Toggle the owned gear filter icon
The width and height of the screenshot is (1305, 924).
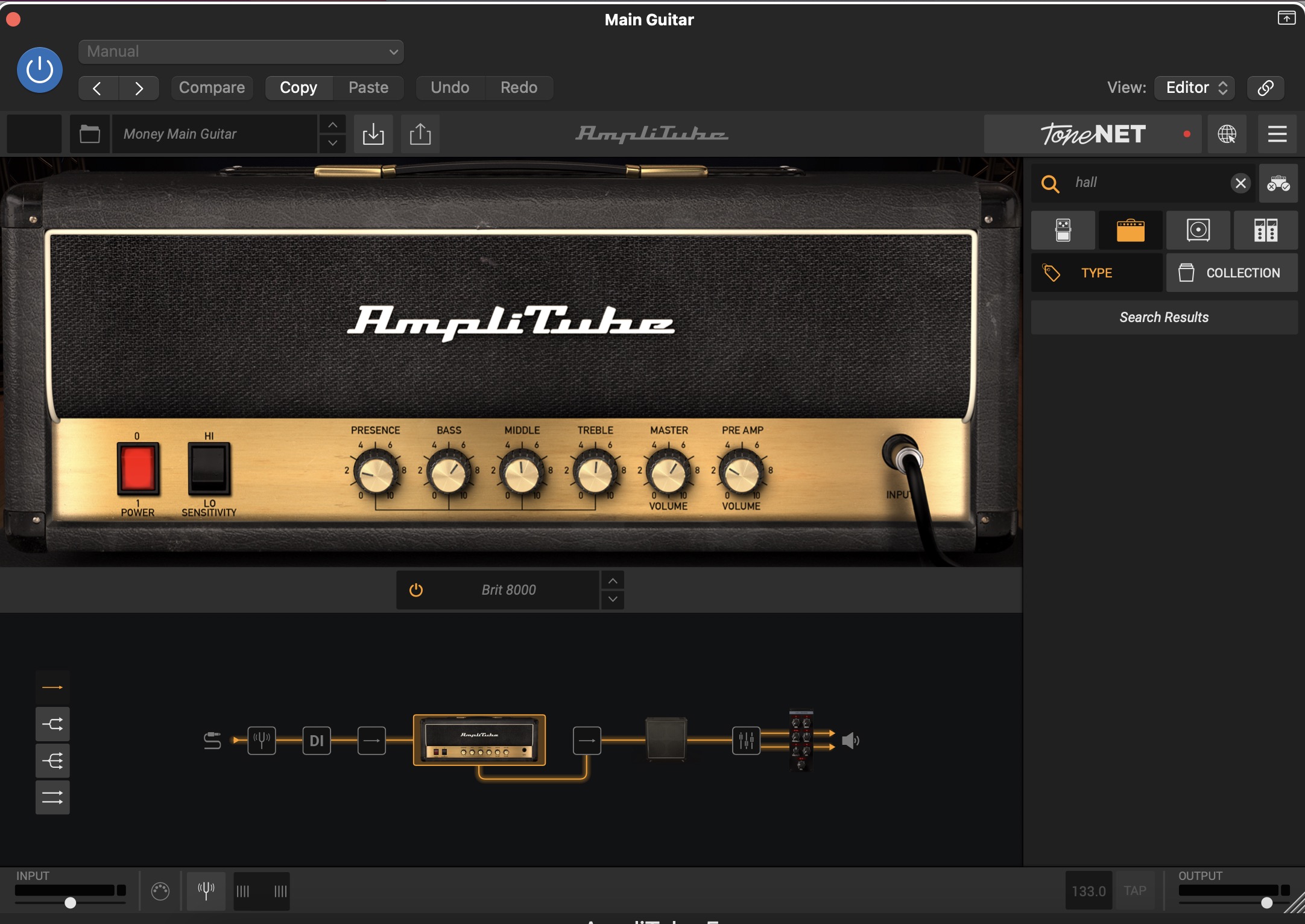click(x=1278, y=183)
